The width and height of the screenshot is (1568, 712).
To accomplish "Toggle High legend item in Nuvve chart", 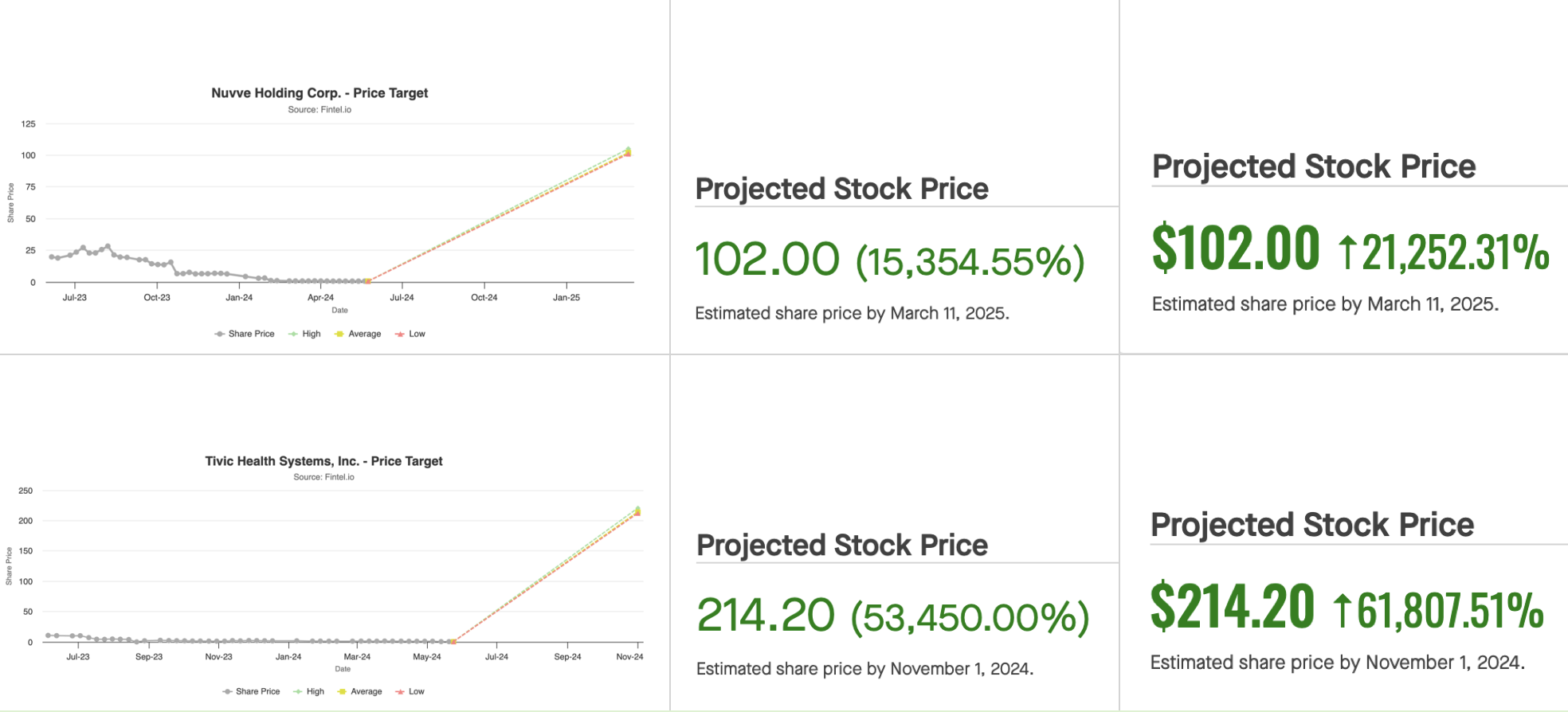I will click(x=304, y=334).
